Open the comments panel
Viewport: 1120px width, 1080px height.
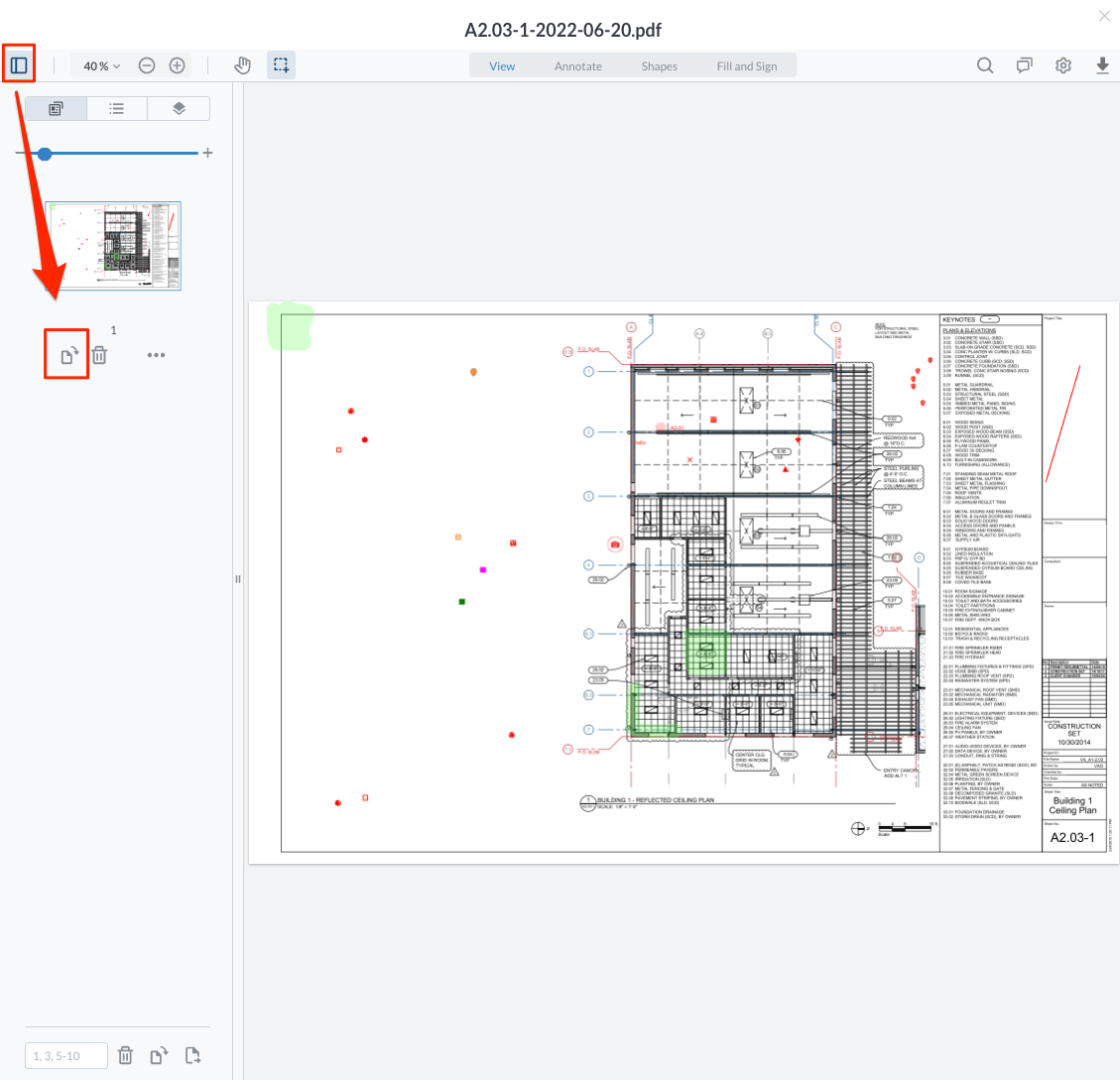tap(1024, 65)
